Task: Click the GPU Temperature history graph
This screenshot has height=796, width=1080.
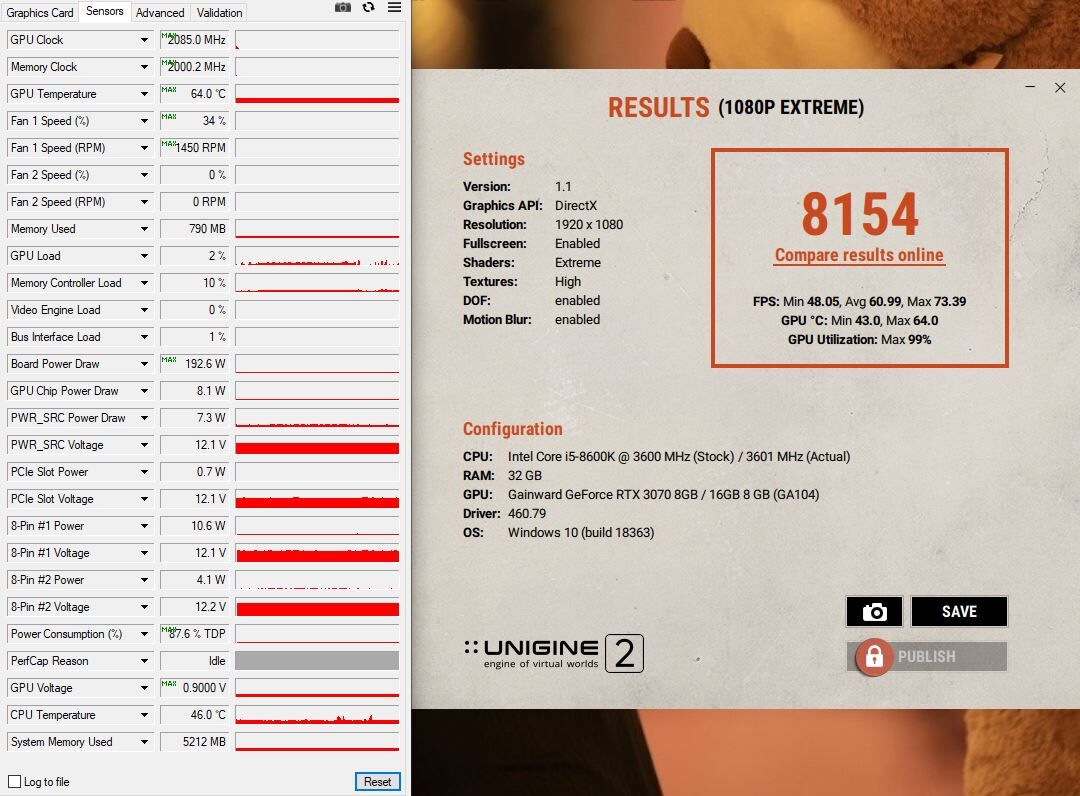Action: [x=317, y=94]
